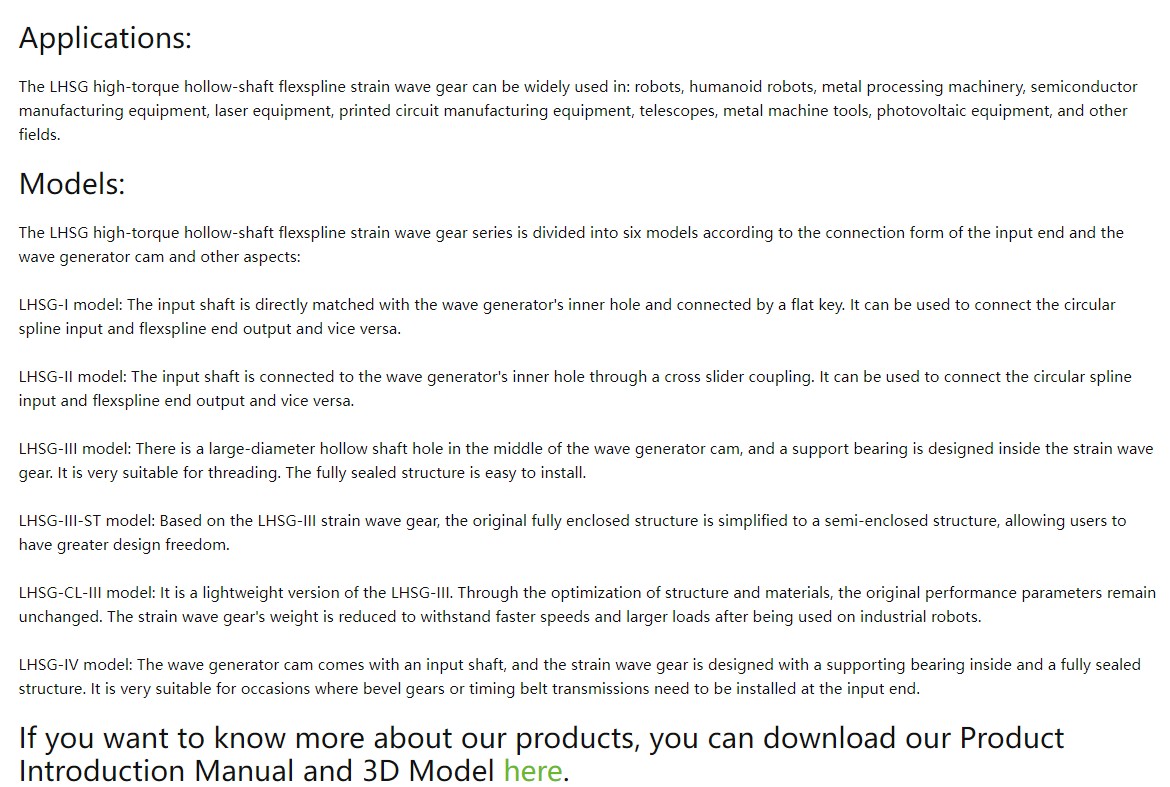Click the green 'here' download link
Viewport: 1170px width, 787px height.
(532, 771)
